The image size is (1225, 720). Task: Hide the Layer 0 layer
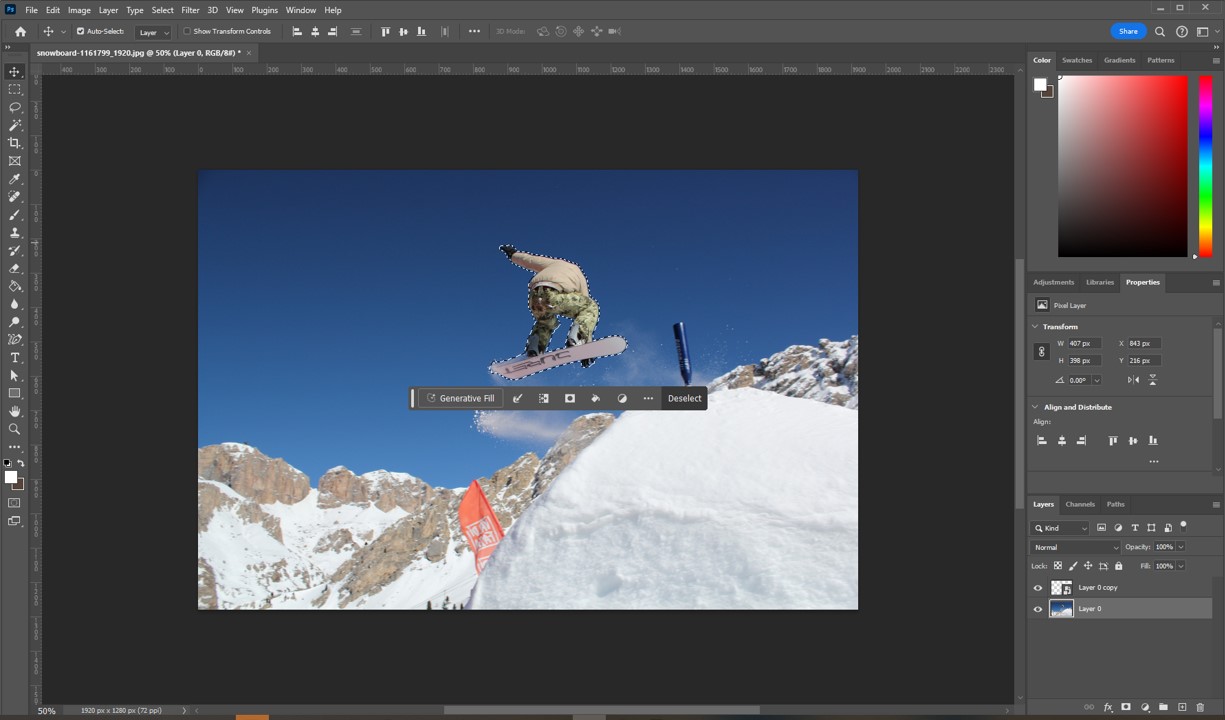point(1038,609)
